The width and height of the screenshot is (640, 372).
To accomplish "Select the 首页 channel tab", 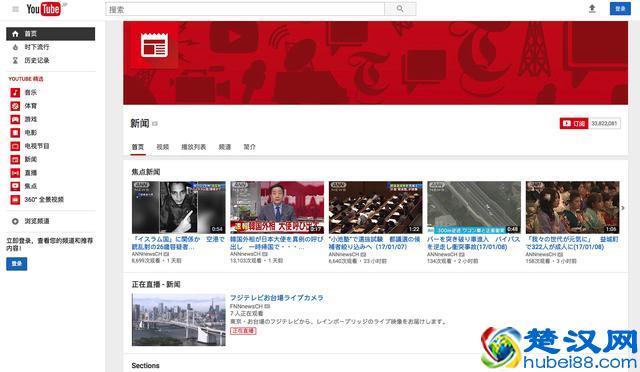I will click(138, 147).
